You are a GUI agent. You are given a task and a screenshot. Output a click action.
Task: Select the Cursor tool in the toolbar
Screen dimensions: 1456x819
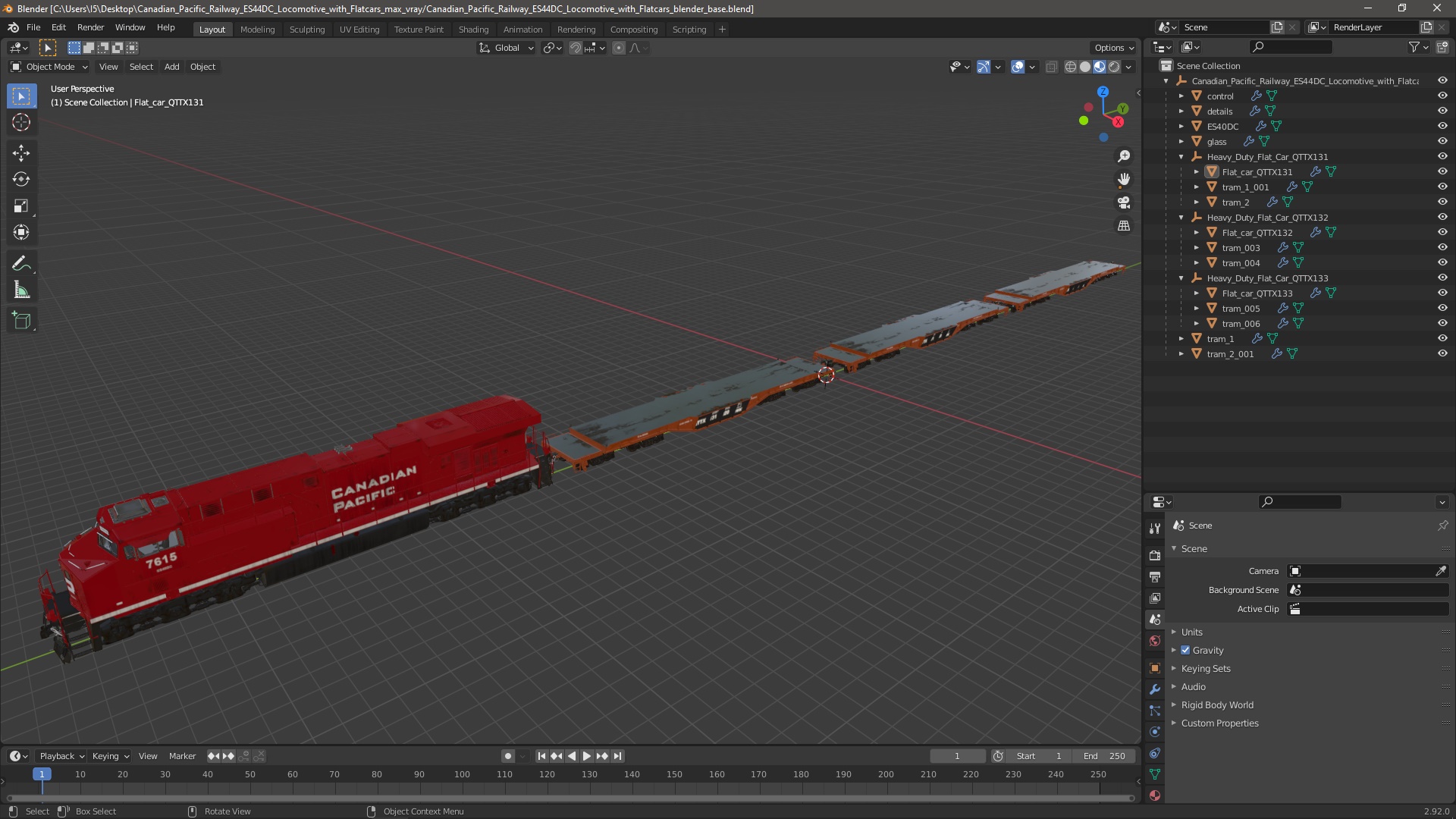[21, 122]
